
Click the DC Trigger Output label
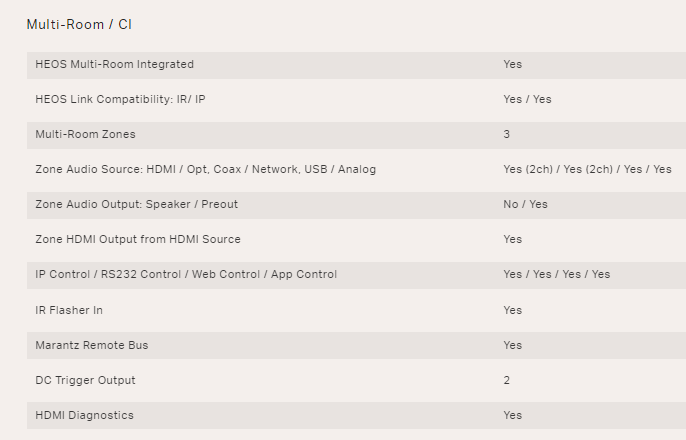tap(85, 380)
